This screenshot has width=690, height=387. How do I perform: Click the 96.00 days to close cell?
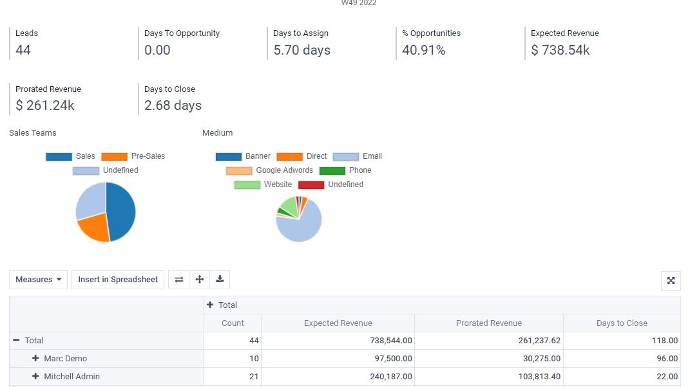coord(622,358)
